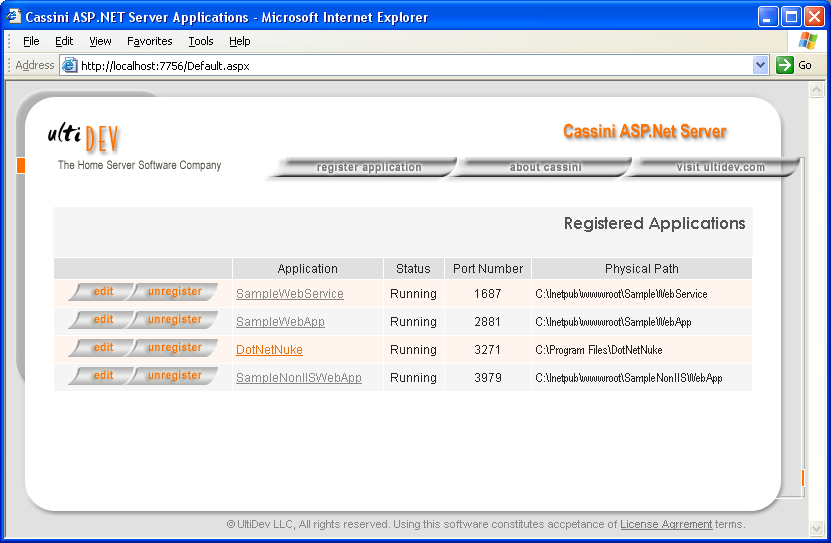Click port number 2881
The image size is (831, 543).
click(x=488, y=322)
